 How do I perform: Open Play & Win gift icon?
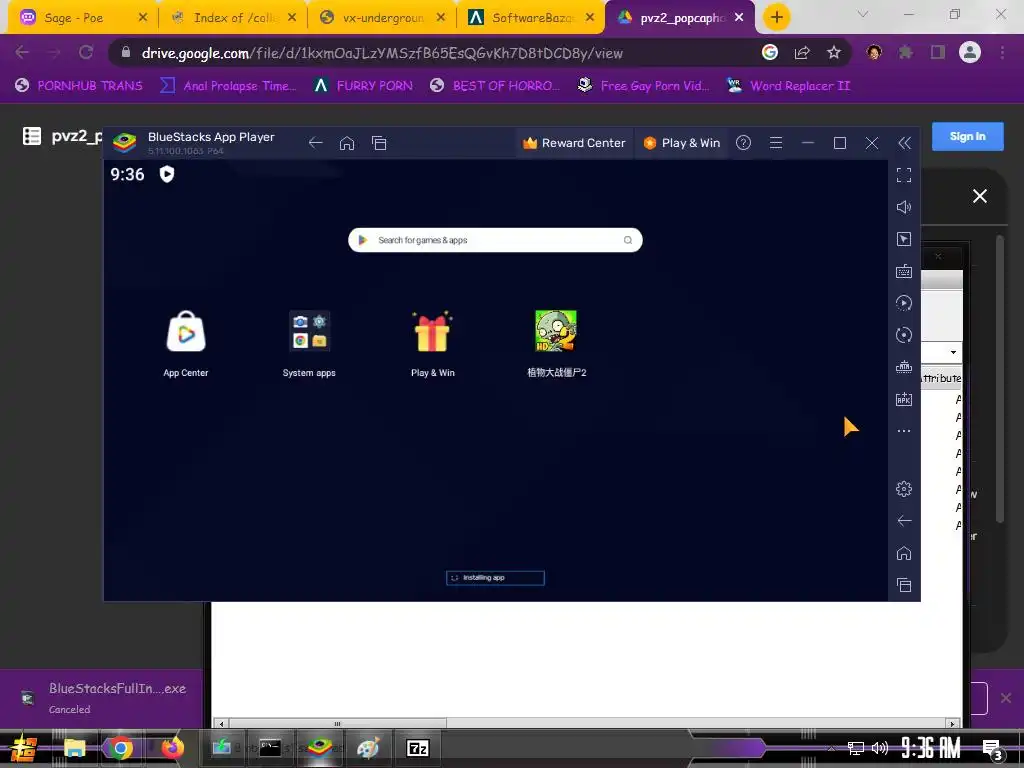point(432,332)
